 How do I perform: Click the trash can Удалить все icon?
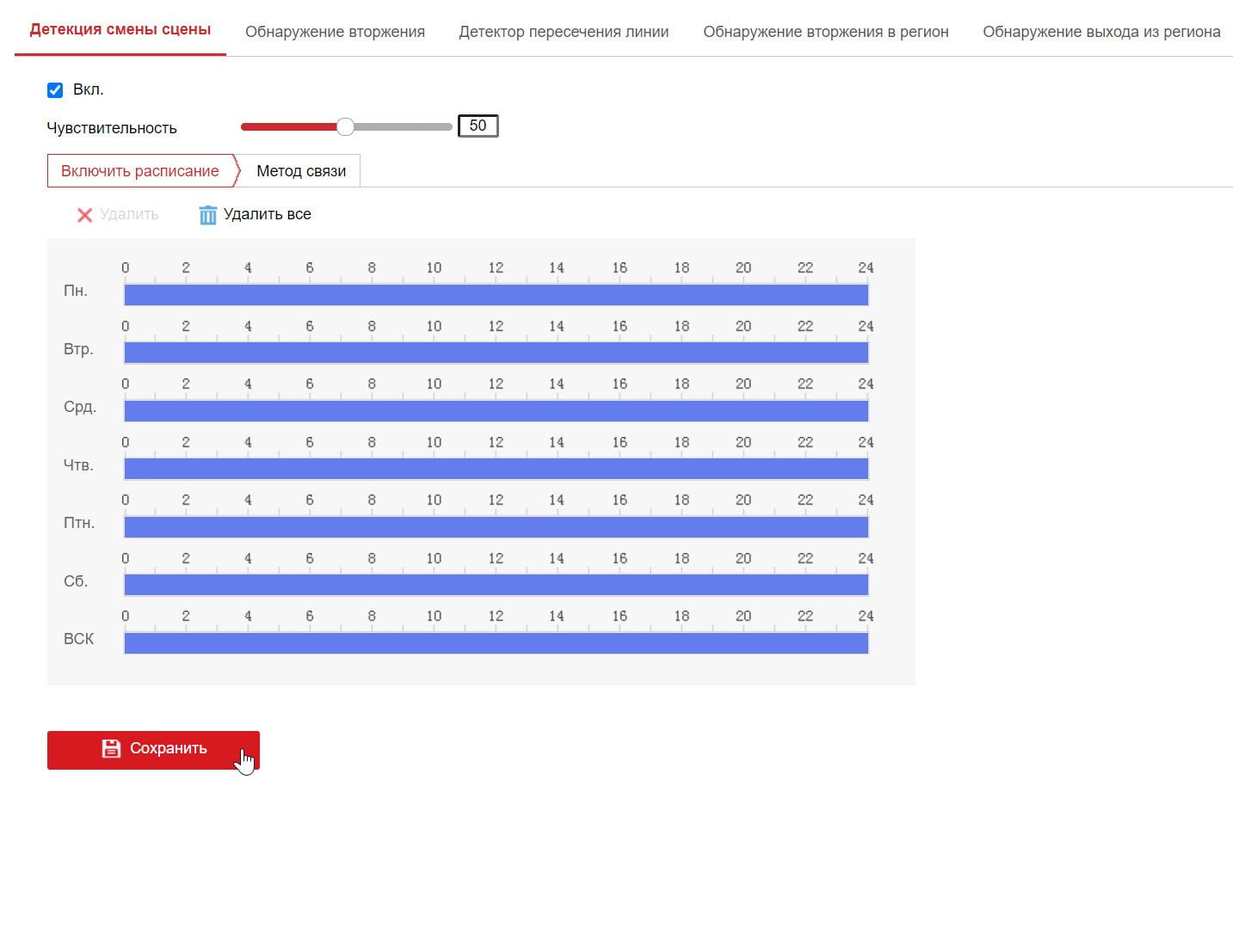[207, 215]
